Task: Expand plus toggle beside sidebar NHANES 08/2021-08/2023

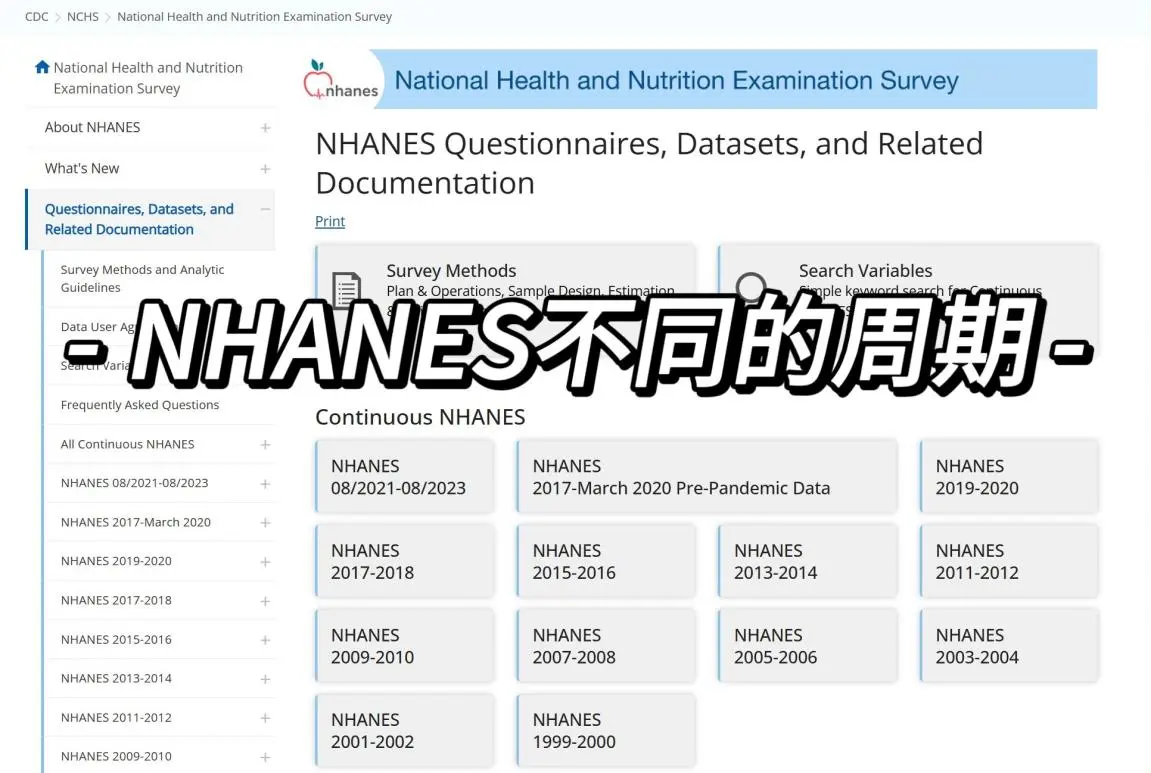Action: (x=265, y=484)
